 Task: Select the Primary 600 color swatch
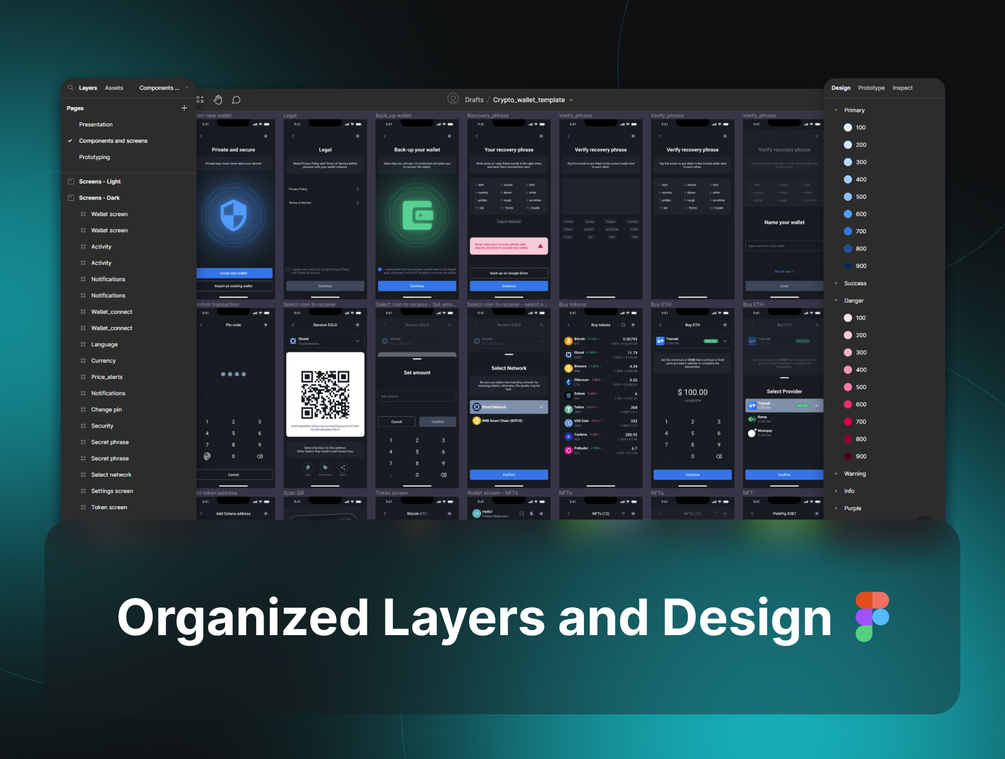[847, 214]
